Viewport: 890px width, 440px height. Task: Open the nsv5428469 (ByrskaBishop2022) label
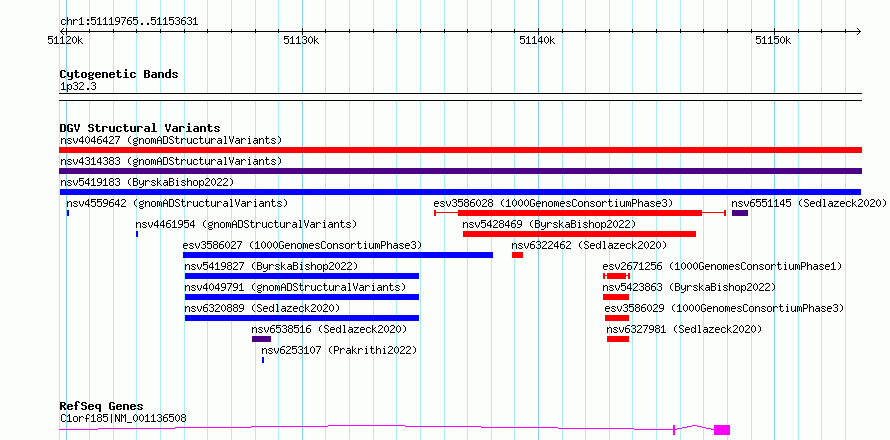coord(549,224)
